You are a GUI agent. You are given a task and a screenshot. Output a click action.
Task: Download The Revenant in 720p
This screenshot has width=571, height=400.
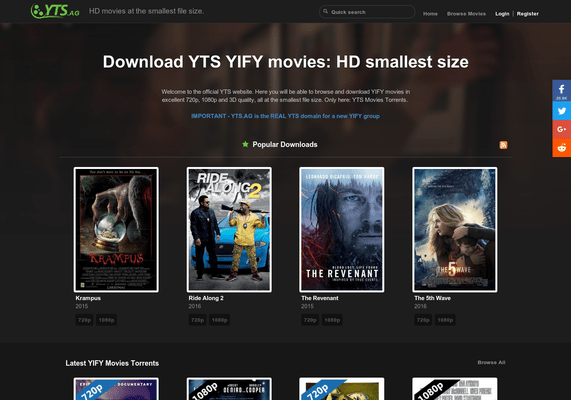point(310,320)
